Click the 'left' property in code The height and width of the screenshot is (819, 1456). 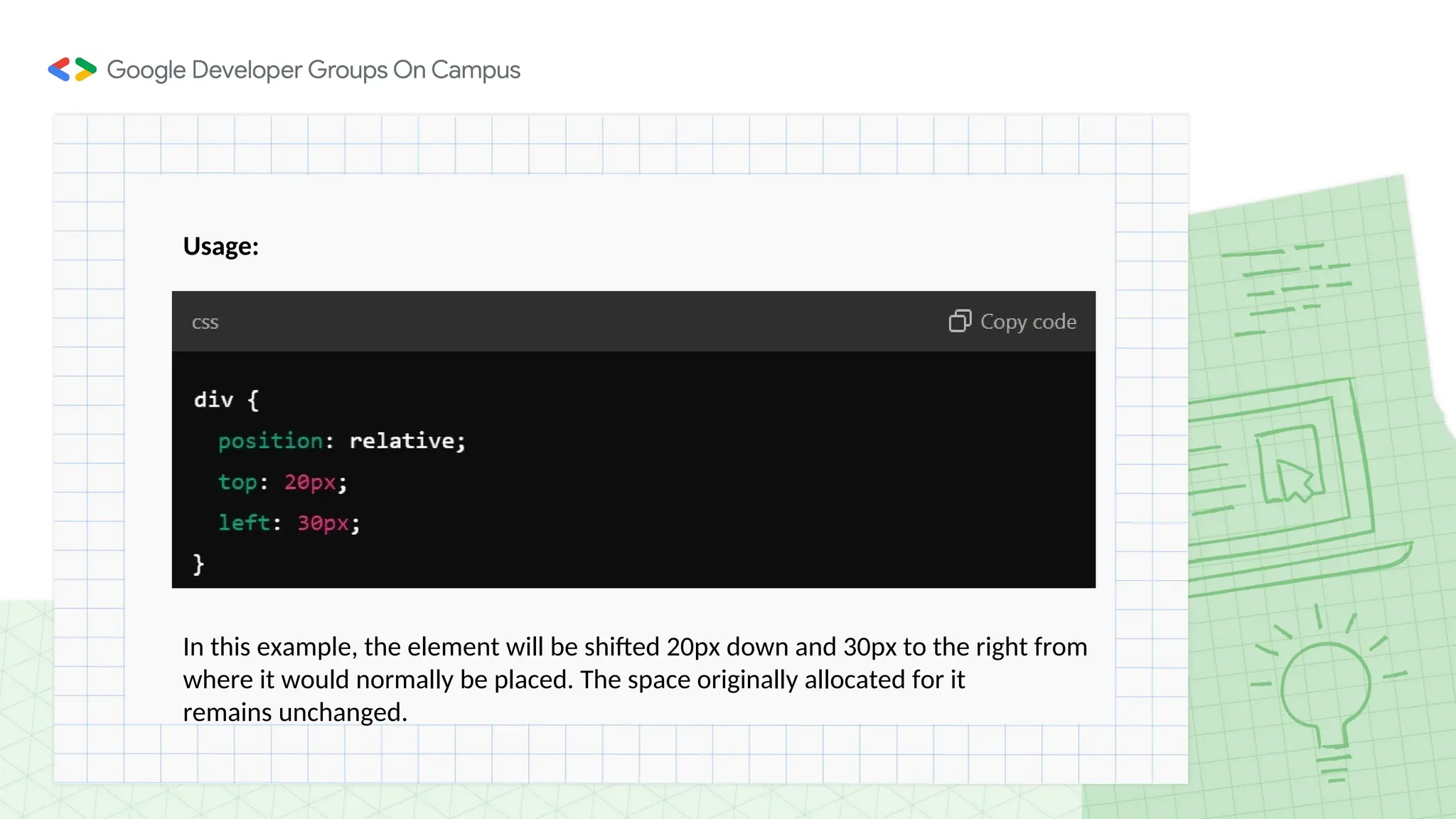[x=244, y=523]
